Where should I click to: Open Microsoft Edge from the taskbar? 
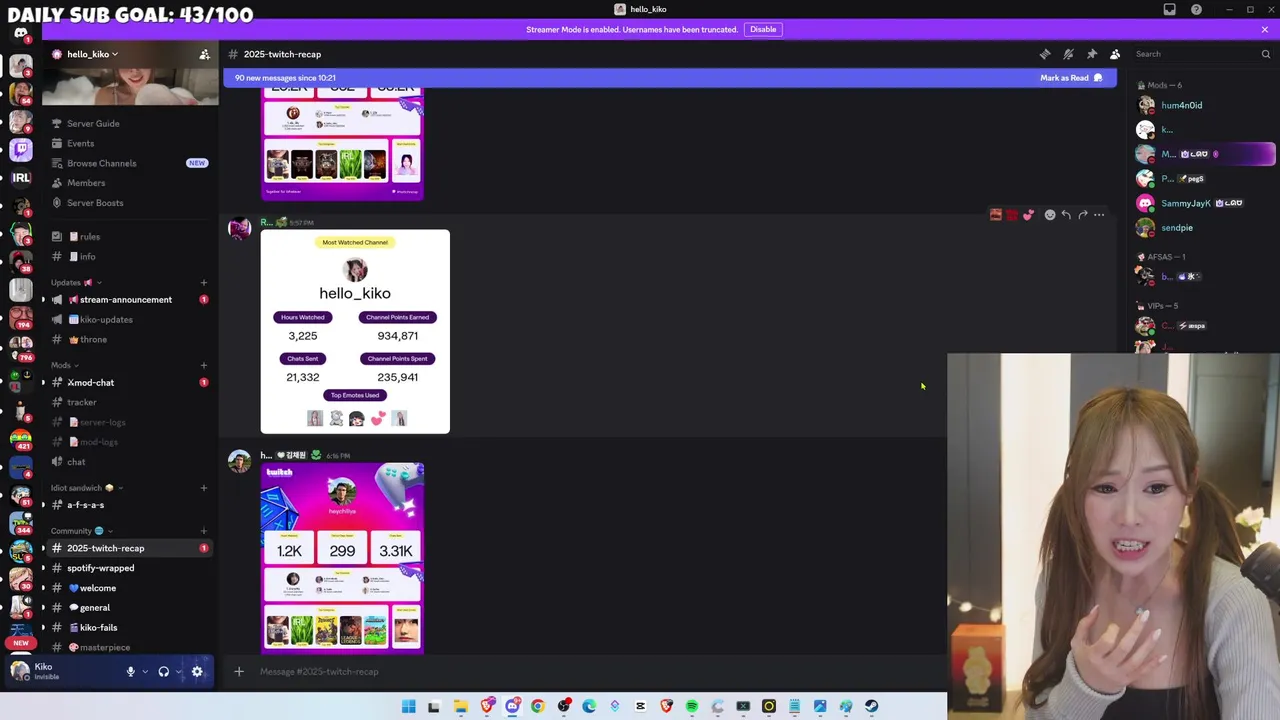point(589,706)
